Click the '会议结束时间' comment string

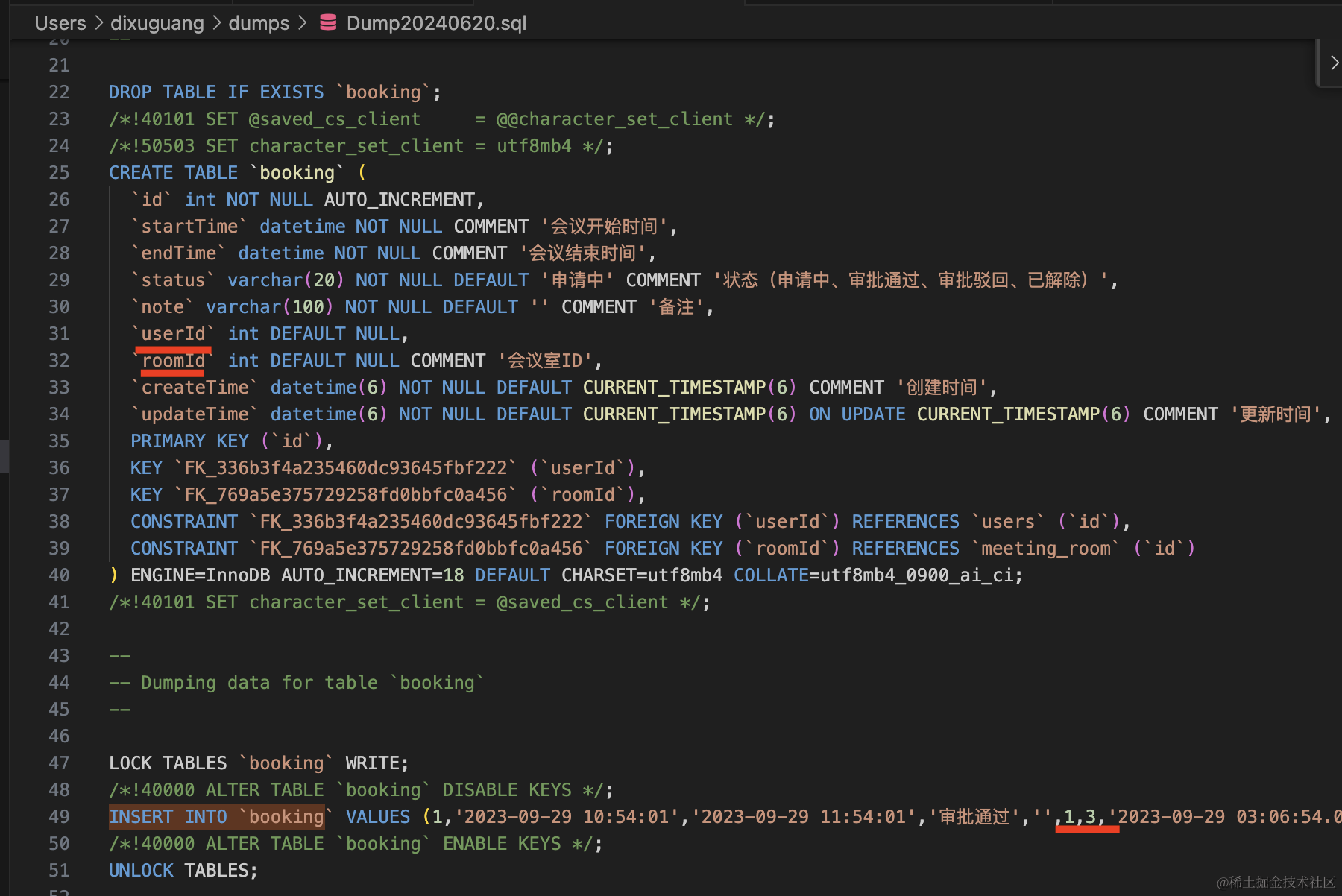[x=582, y=253]
